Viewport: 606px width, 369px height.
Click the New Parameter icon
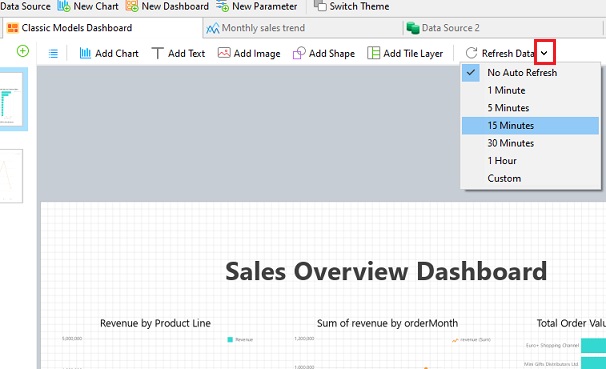(222, 6)
